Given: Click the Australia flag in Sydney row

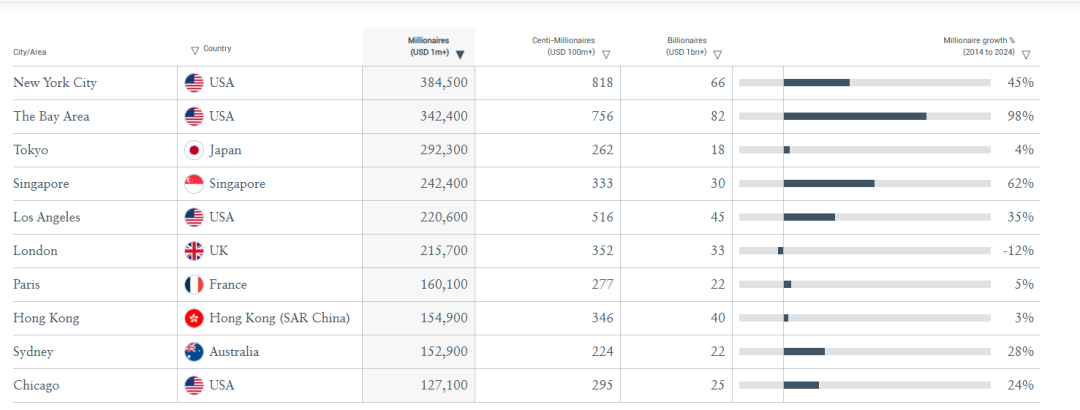Looking at the screenshot, I should (x=194, y=352).
